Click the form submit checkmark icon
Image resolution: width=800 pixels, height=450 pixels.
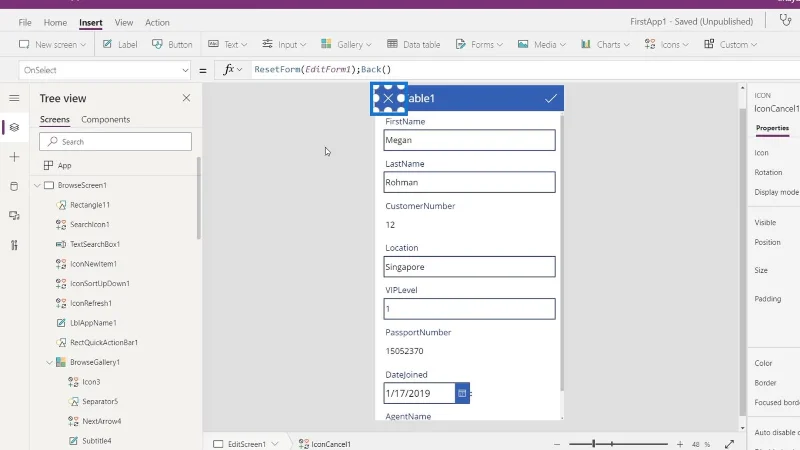(x=551, y=98)
